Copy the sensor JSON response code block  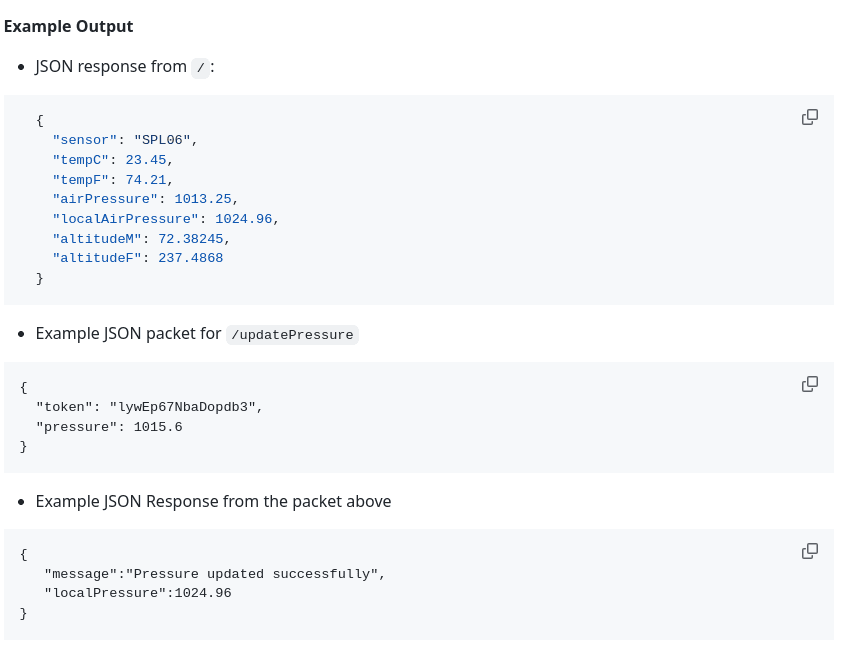click(810, 117)
